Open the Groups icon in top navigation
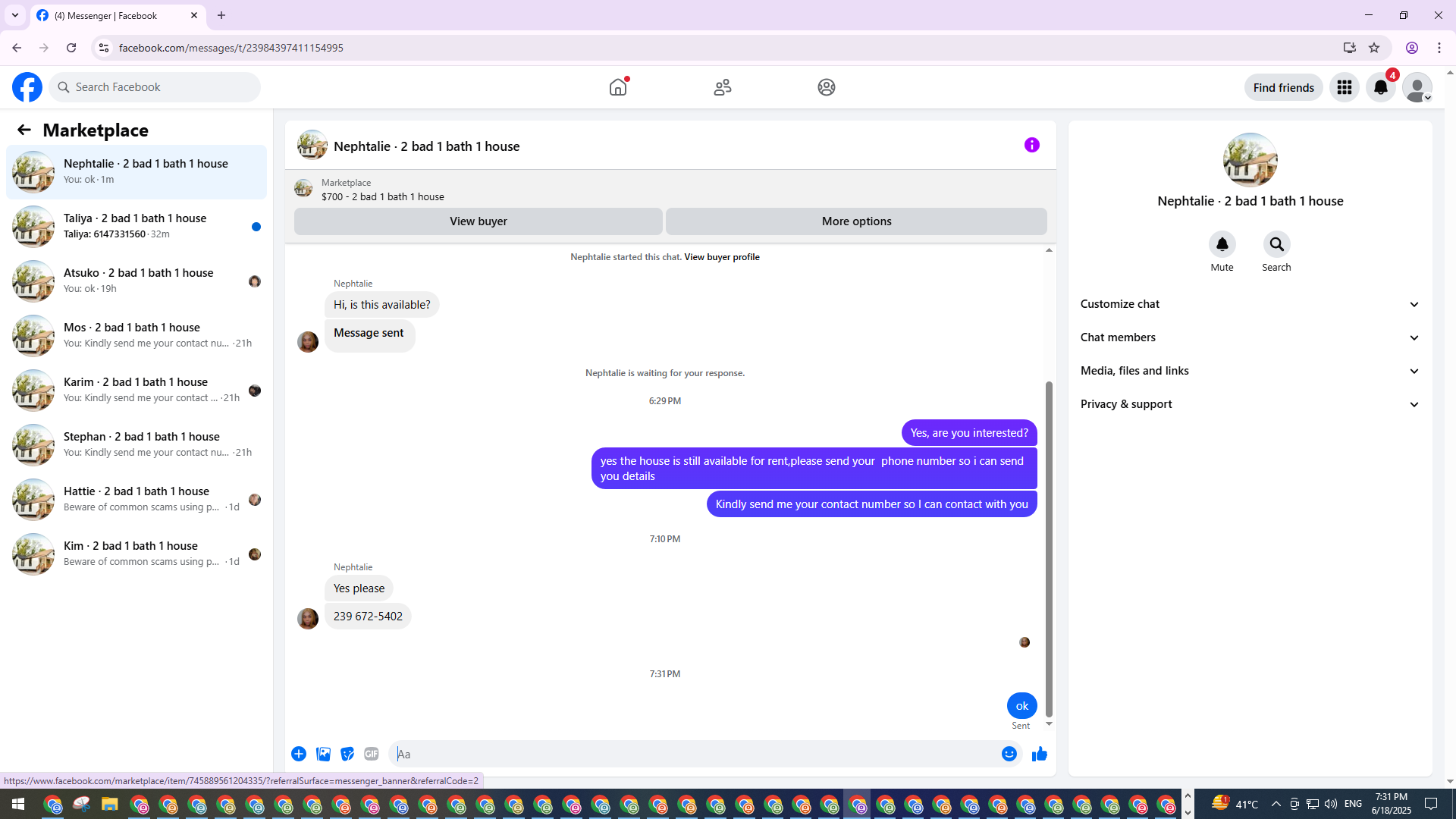The image size is (1456, 819). pyautogui.click(x=827, y=87)
